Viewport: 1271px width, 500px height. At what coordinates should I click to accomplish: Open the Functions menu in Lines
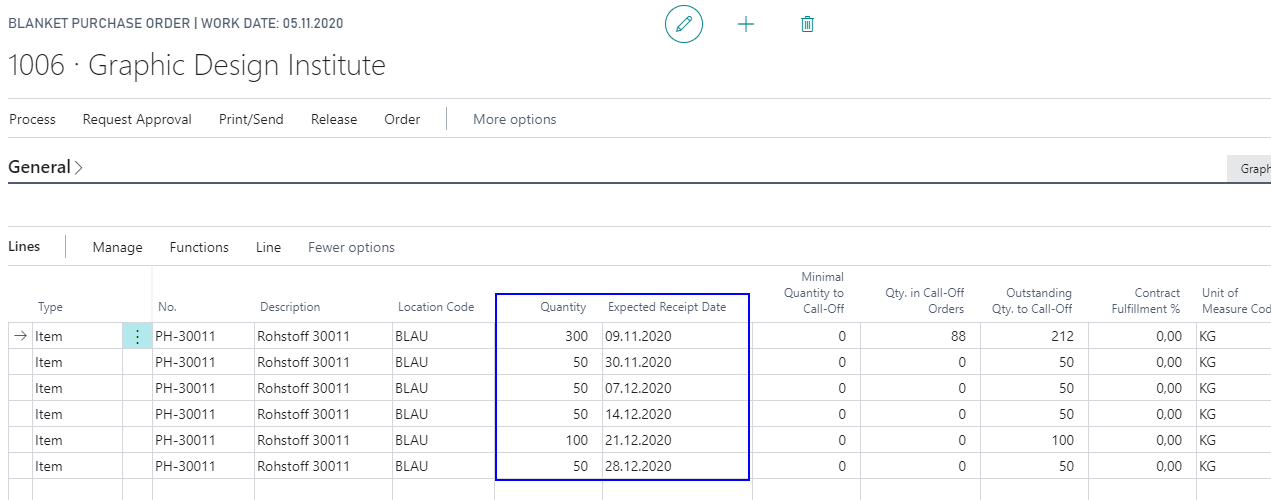tap(199, 247)
